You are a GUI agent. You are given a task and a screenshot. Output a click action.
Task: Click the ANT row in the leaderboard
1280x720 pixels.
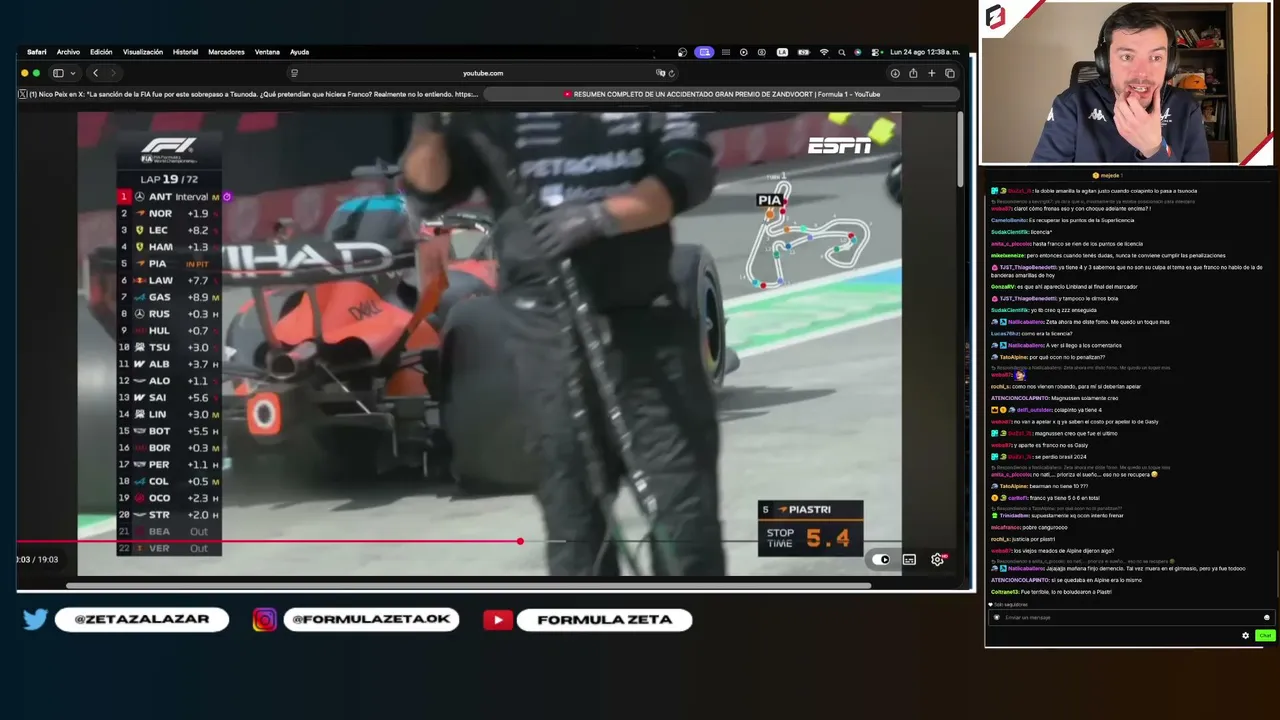pos(170,197)
